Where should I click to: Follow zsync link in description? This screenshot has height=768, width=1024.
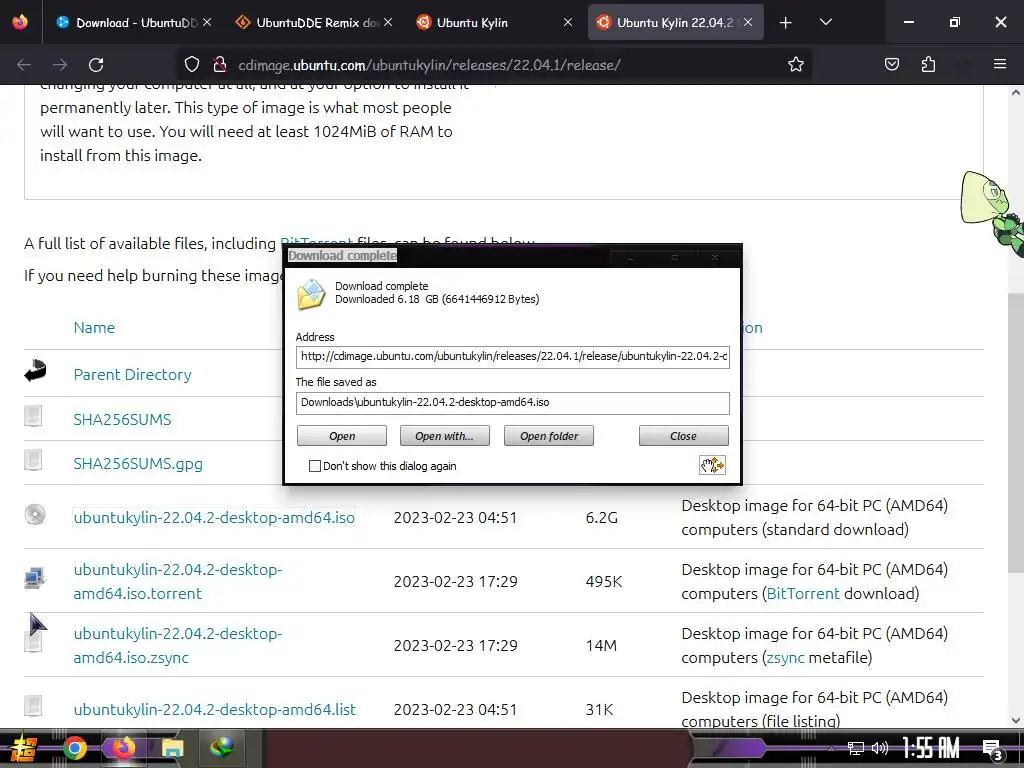785,657
